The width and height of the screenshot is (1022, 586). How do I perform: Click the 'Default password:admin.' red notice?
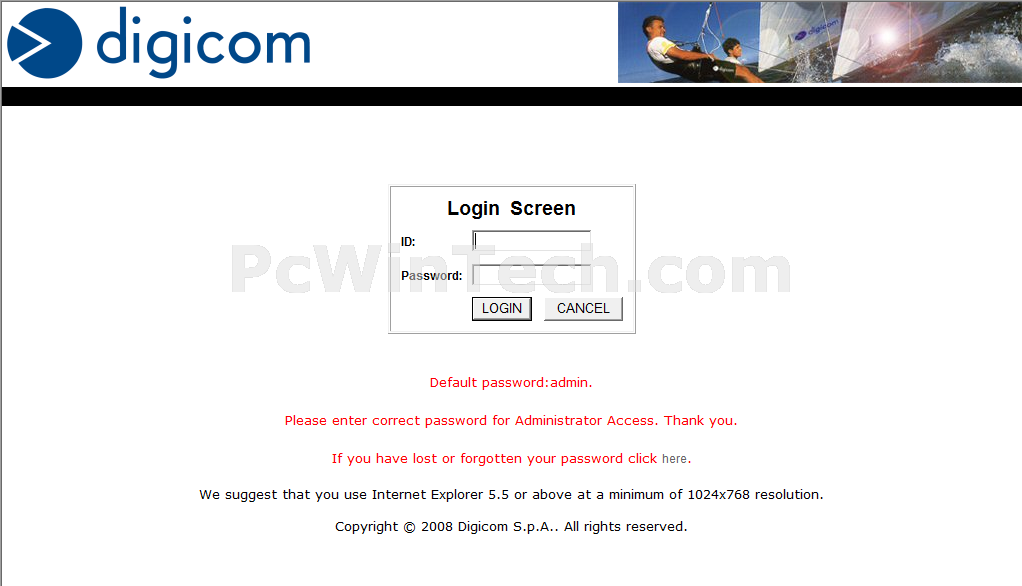(x=511, y=383)
